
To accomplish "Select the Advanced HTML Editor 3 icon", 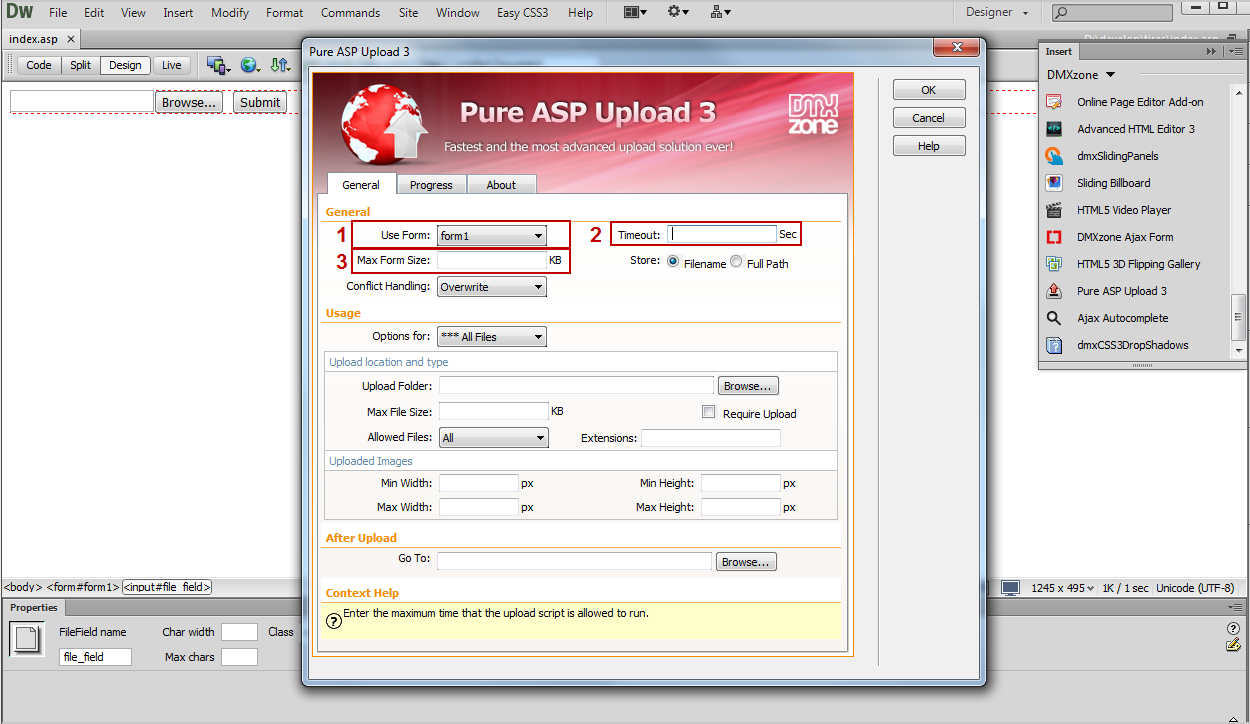I will pos(1054,129).
